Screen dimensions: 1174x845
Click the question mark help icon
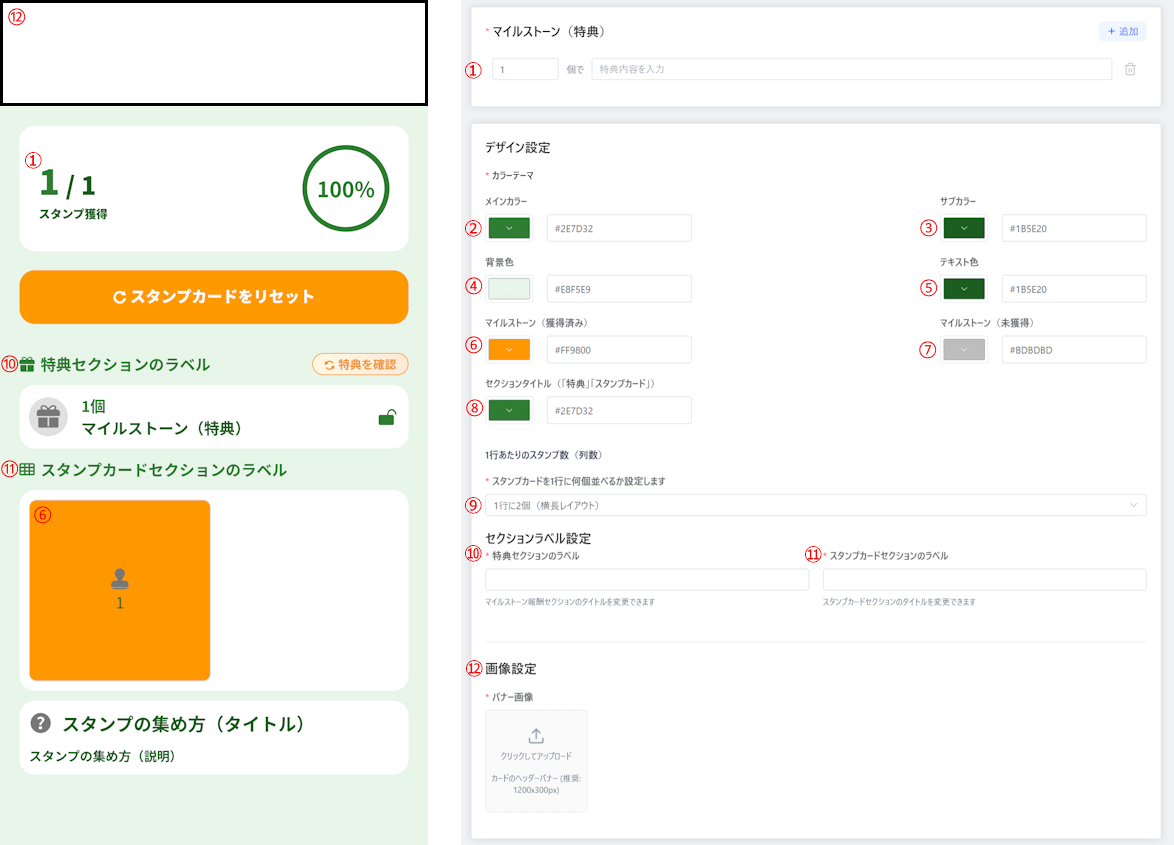pyautogui.click(x=41, y=723)
